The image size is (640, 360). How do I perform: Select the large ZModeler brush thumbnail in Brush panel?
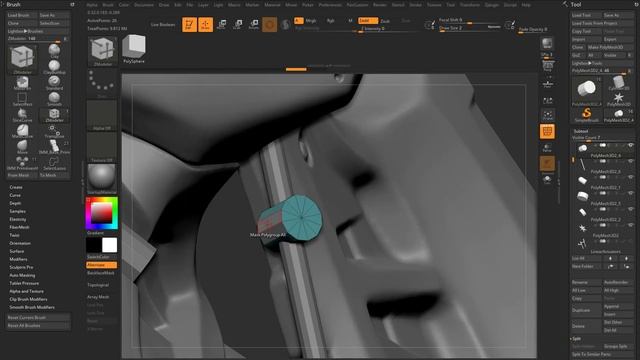22,58
